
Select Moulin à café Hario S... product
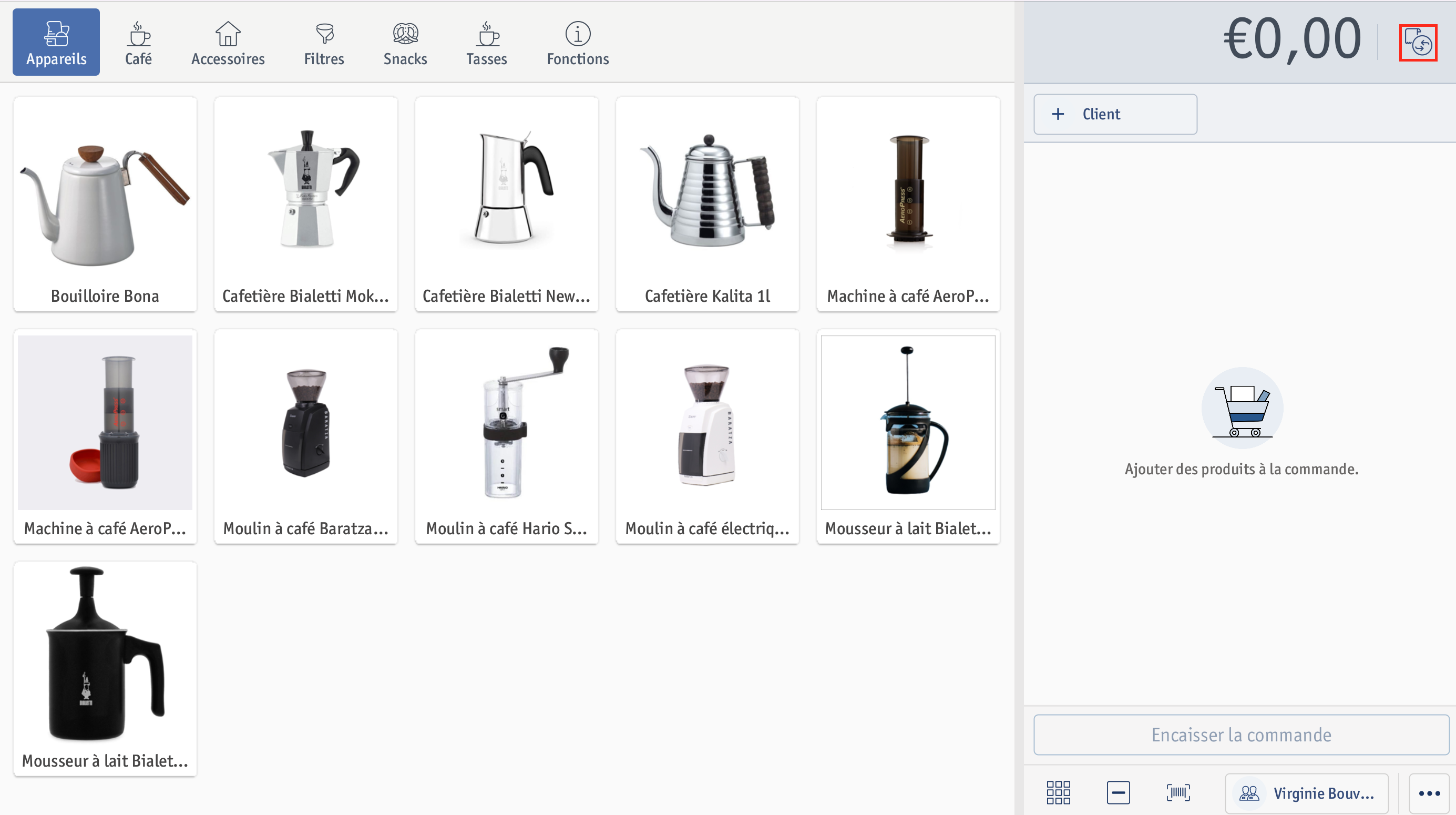(506, 436)
